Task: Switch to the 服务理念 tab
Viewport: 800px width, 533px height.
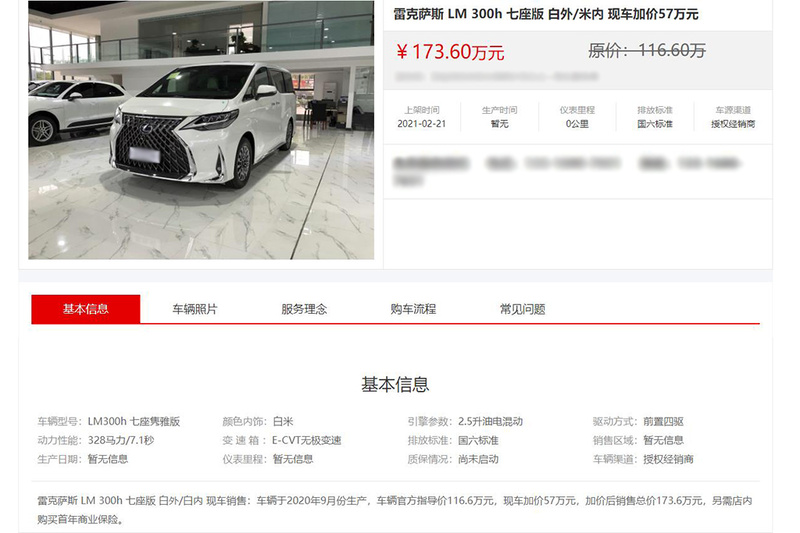Action: click(x=304, y=309)
